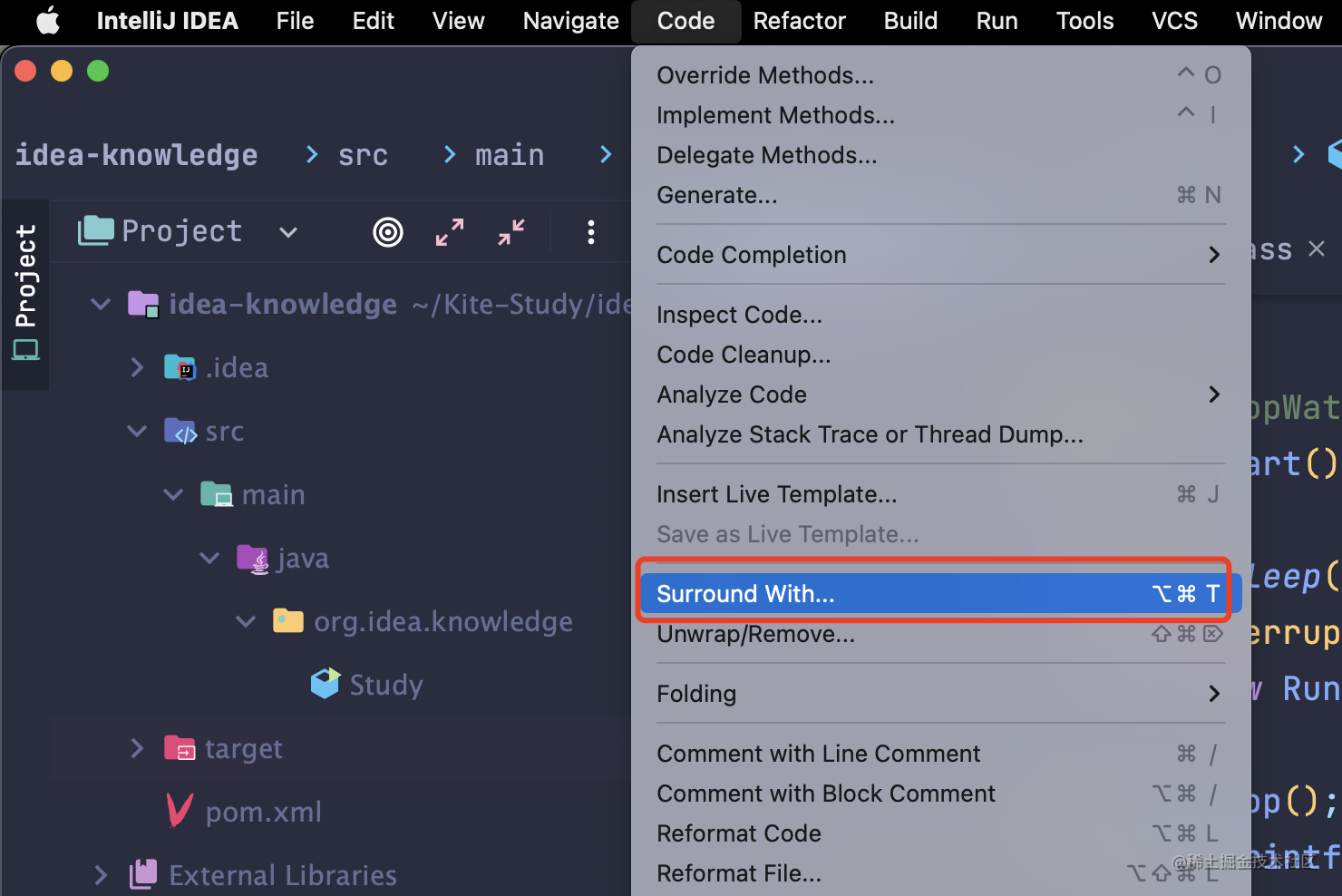Choose Implement Methods... menu item

tap(940, 115)
